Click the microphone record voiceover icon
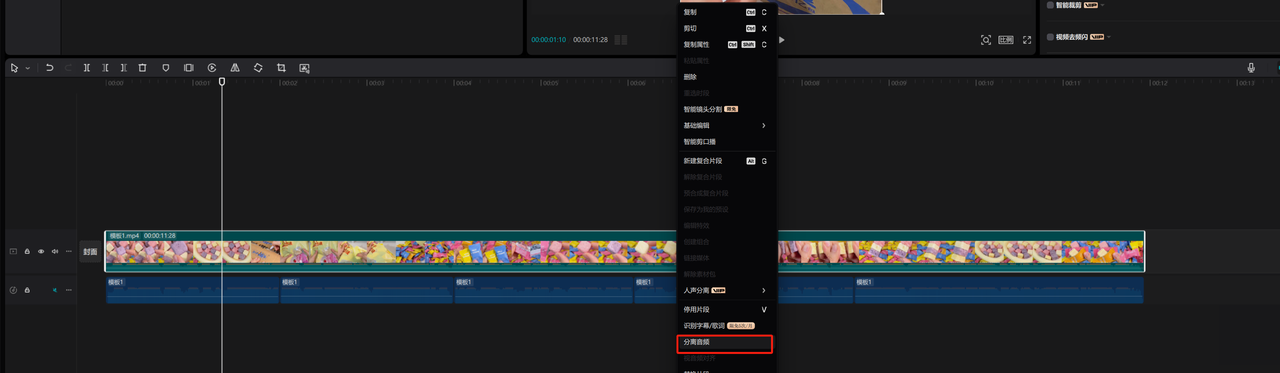1280x373 pixels. 1251,68
